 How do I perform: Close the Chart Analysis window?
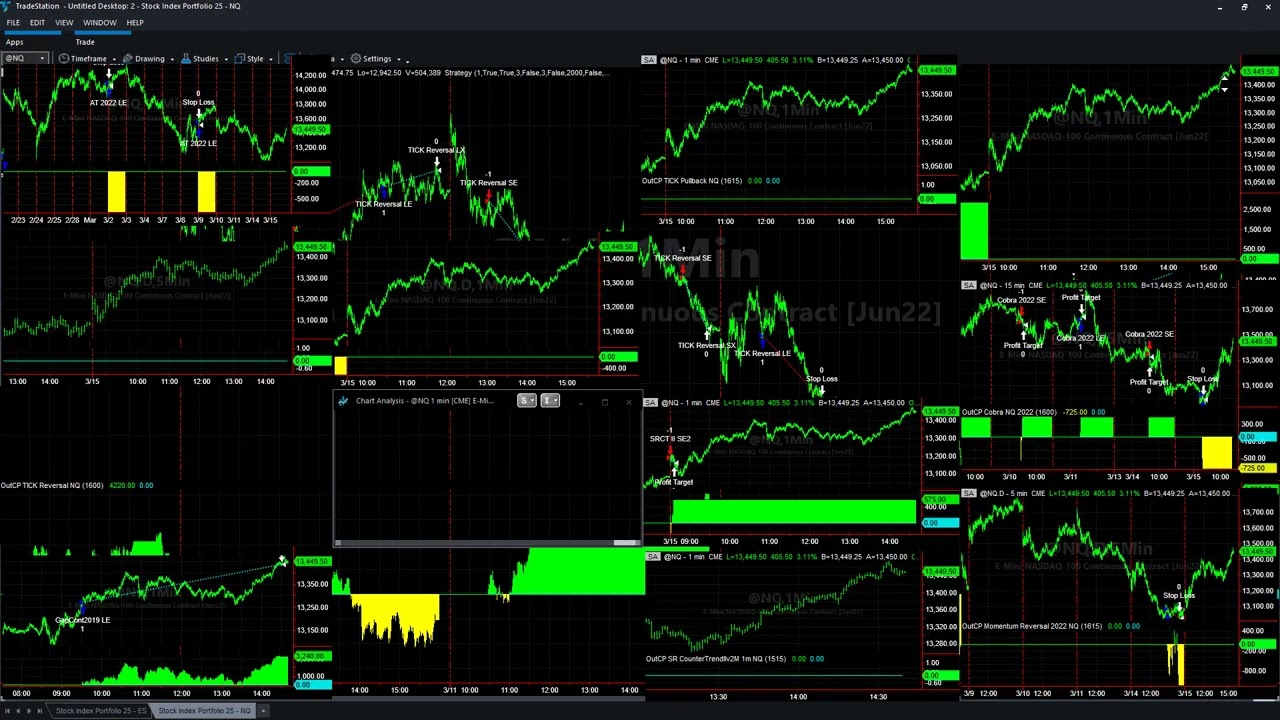click(628, 402)
